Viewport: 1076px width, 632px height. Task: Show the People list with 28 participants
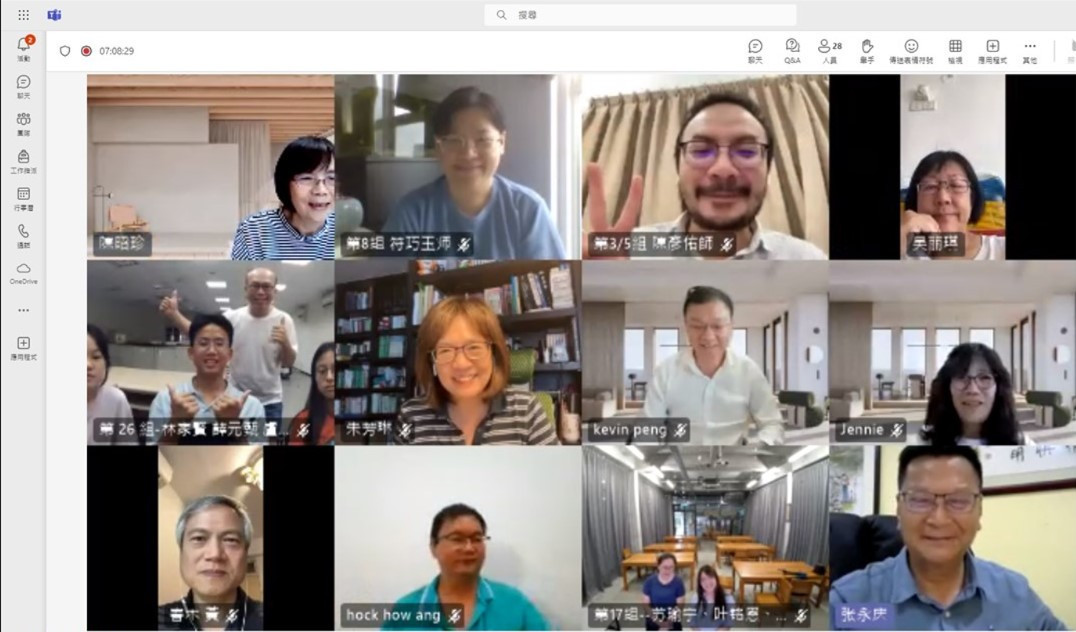tap(830, 51)
